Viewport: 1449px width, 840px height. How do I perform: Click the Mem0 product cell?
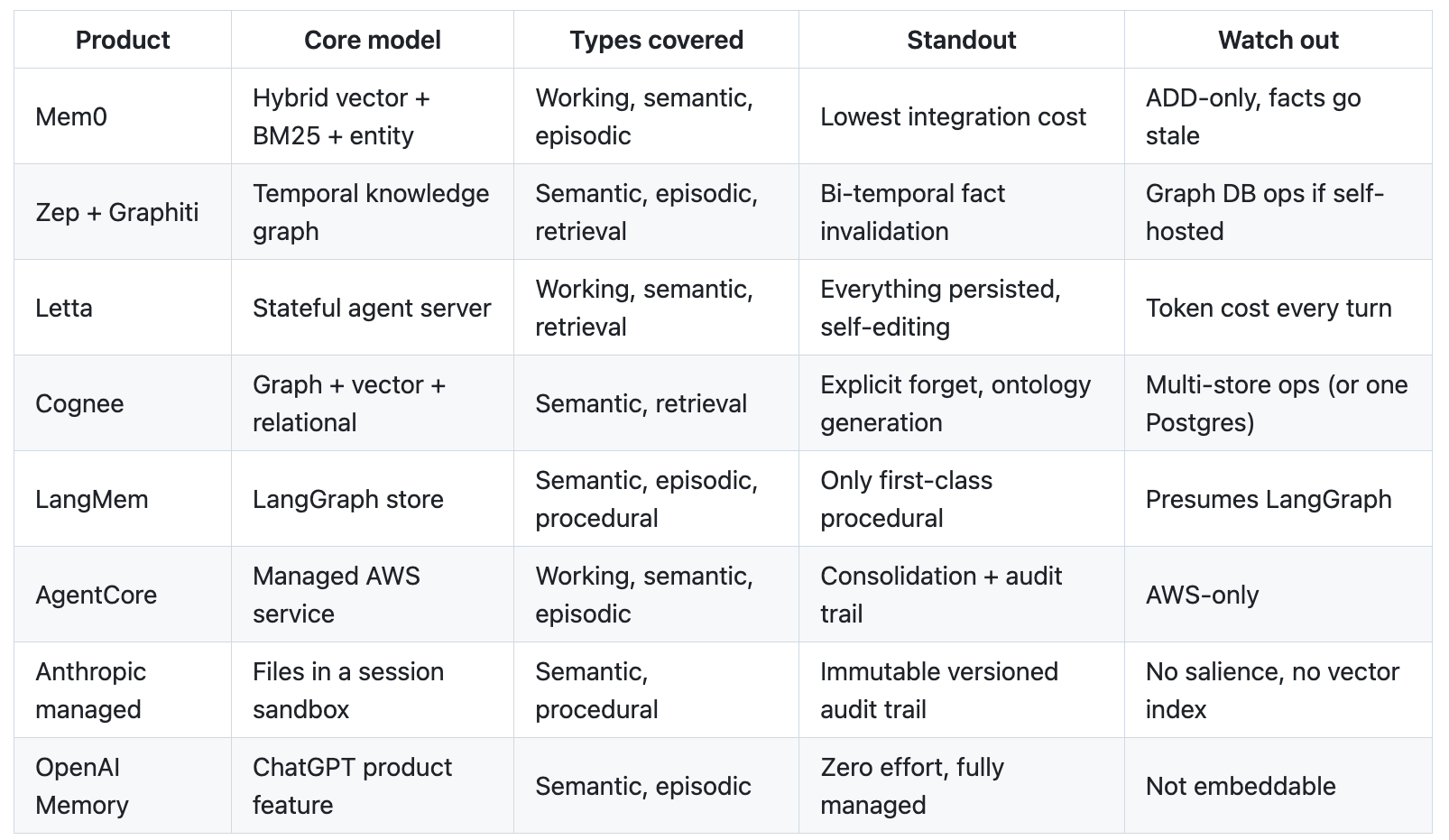click(123, 116)
